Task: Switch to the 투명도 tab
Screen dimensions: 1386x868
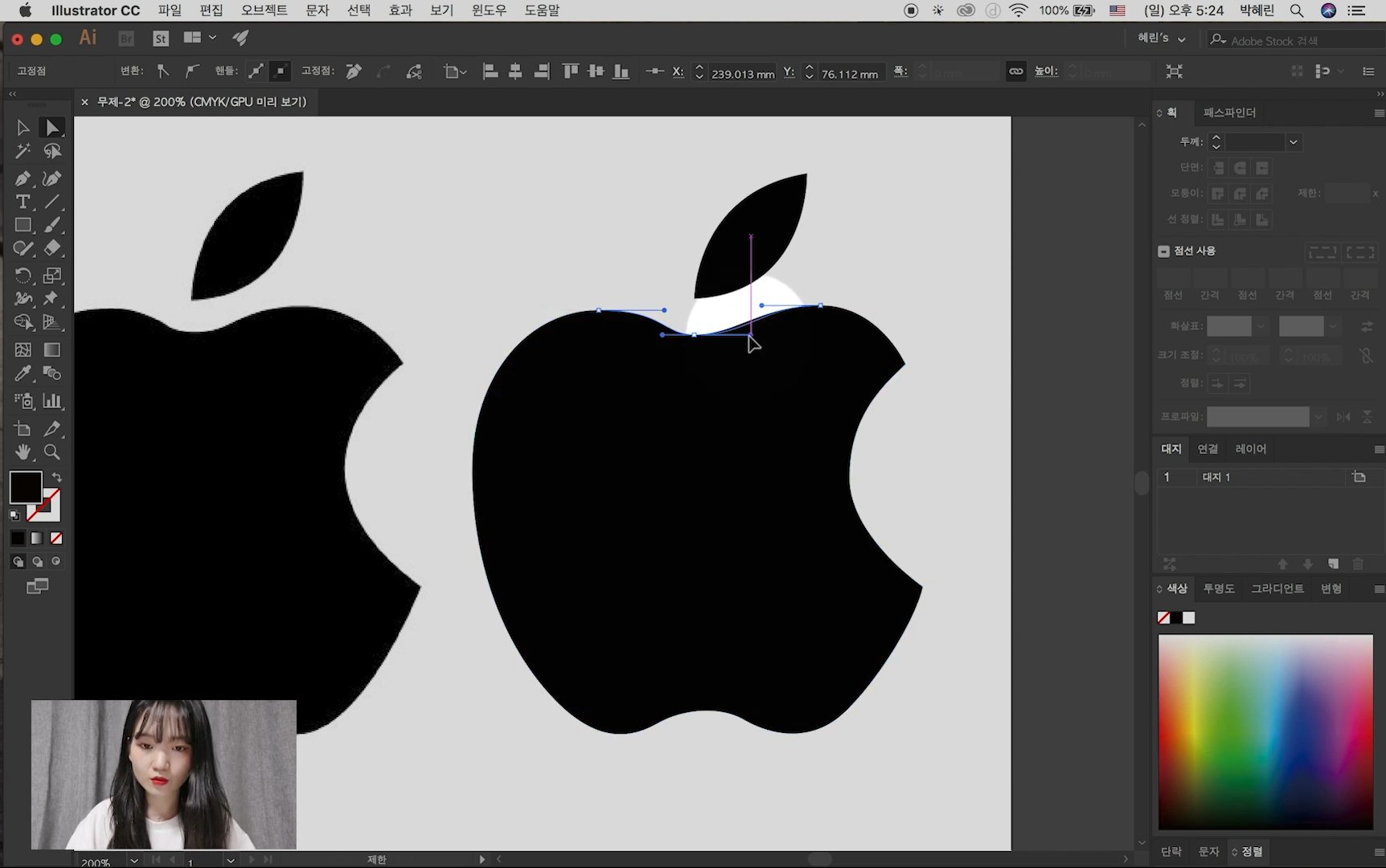Action: pyautogui.click(x=1218, y=588)
